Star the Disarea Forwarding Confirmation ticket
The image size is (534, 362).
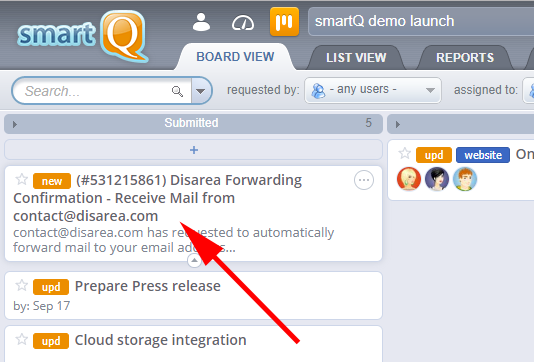[22, 179]
